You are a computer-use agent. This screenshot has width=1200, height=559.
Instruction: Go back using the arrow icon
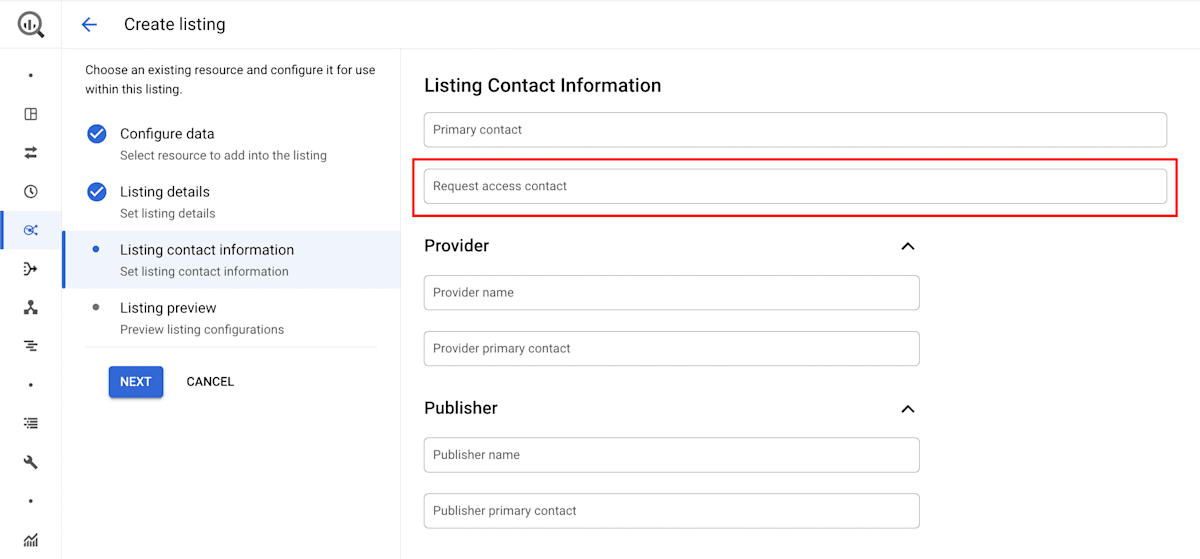click(x=89, y=24)
